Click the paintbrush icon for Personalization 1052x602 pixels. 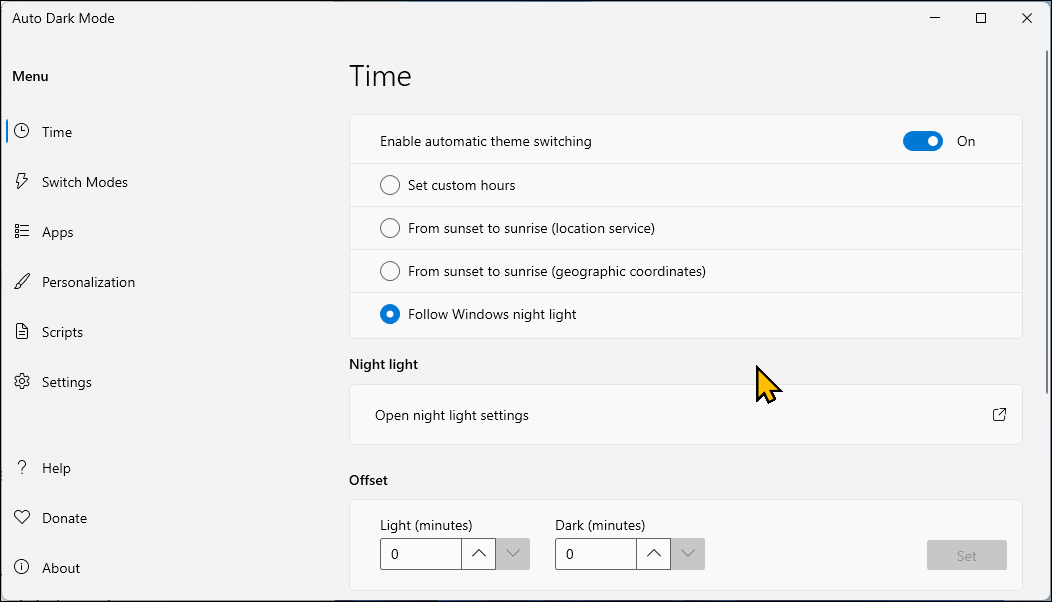pyautogui.click(x=21, y=282)
